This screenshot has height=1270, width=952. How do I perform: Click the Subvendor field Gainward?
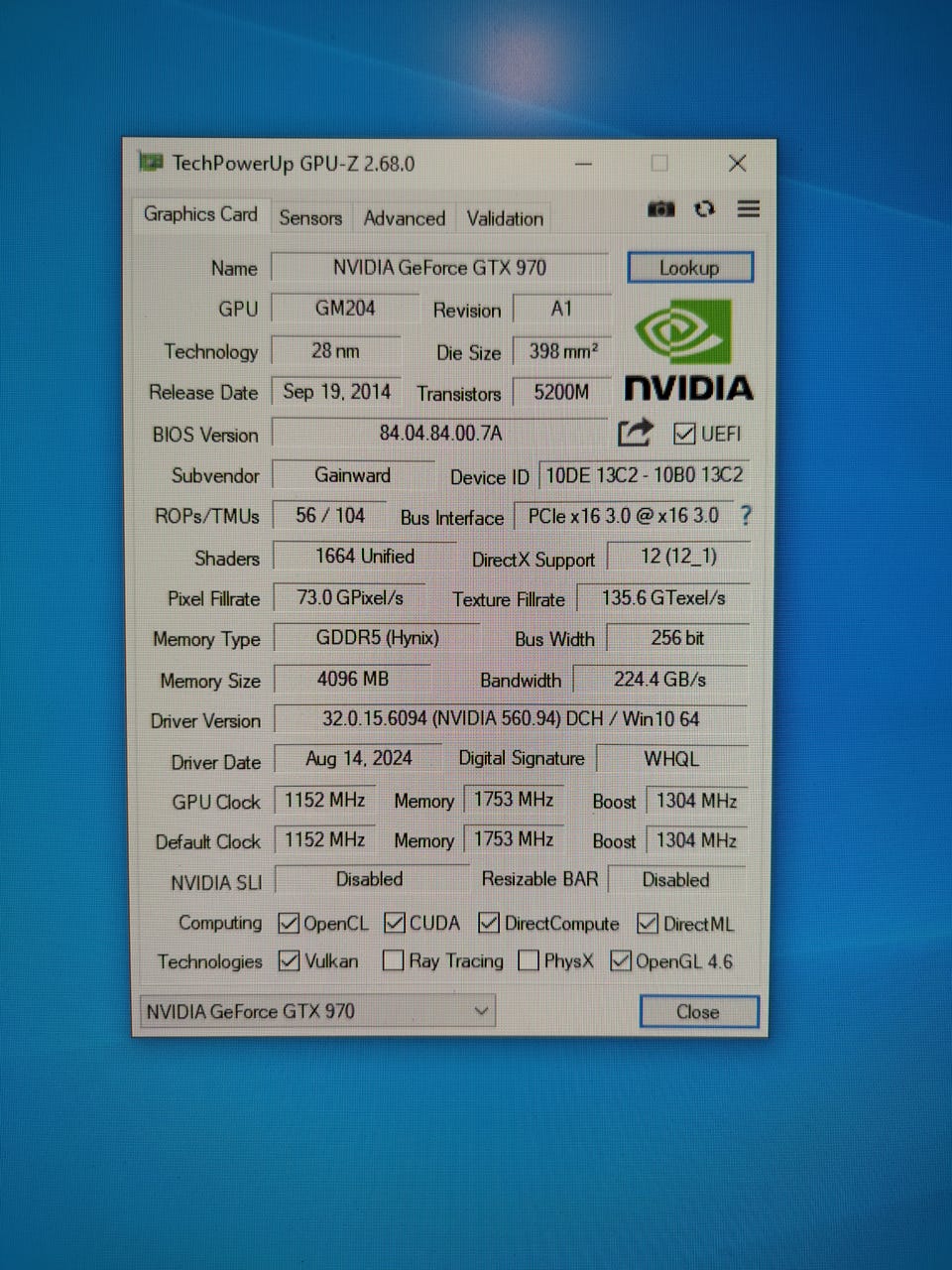coord(353,475)
